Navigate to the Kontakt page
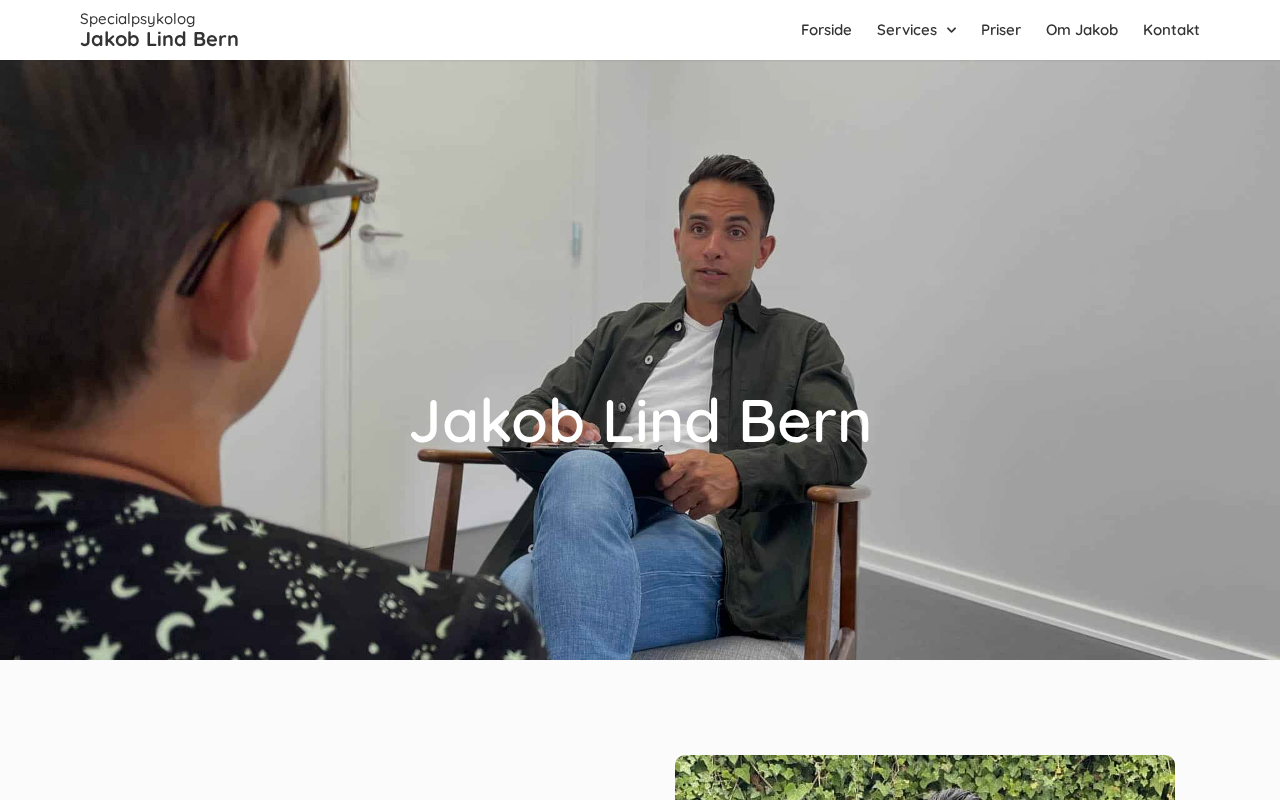The image size is (1280, 800). (1171, 30)
